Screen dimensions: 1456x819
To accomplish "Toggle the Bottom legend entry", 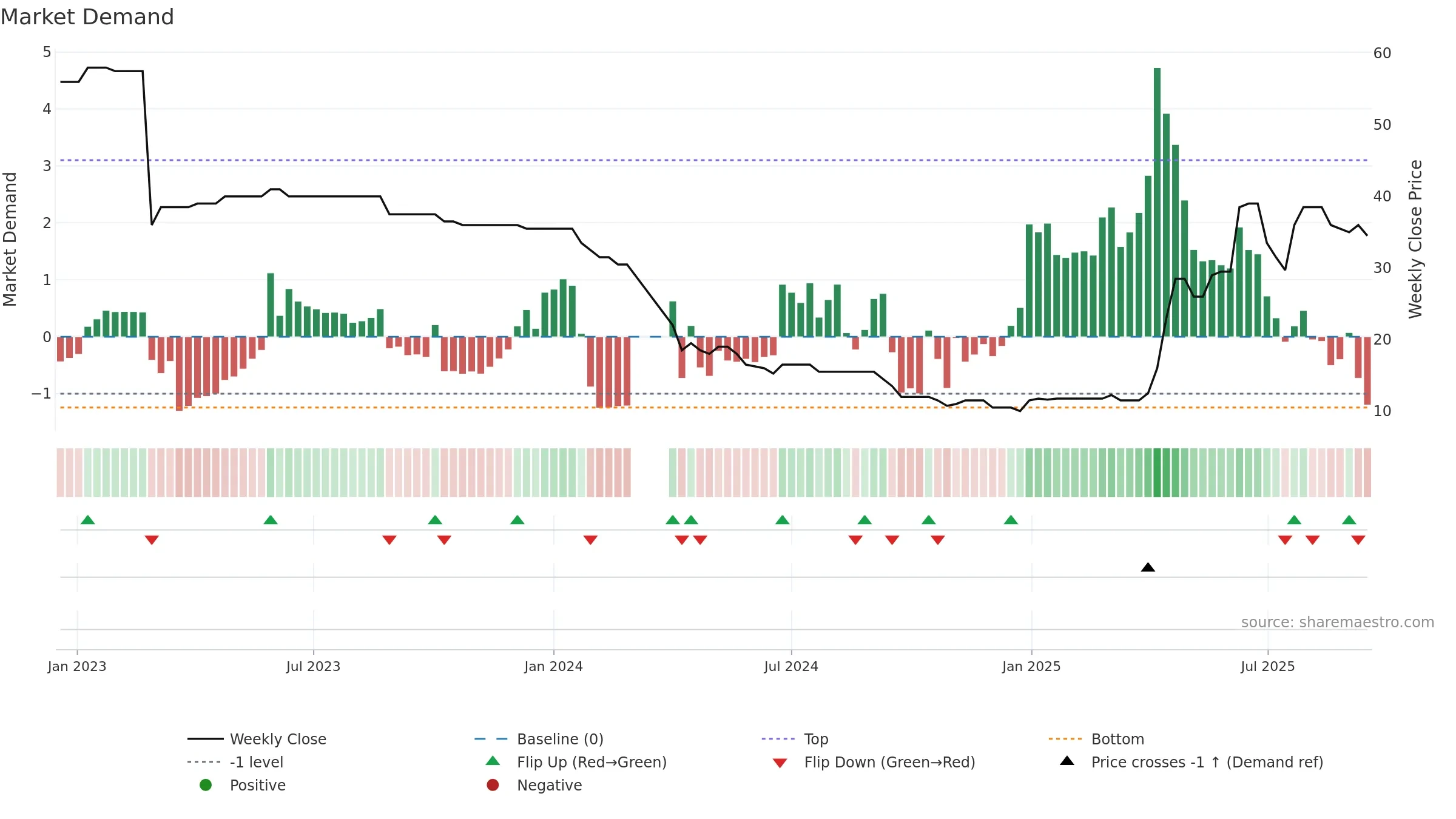I will pyautogui.click(x=1096, y=739).
